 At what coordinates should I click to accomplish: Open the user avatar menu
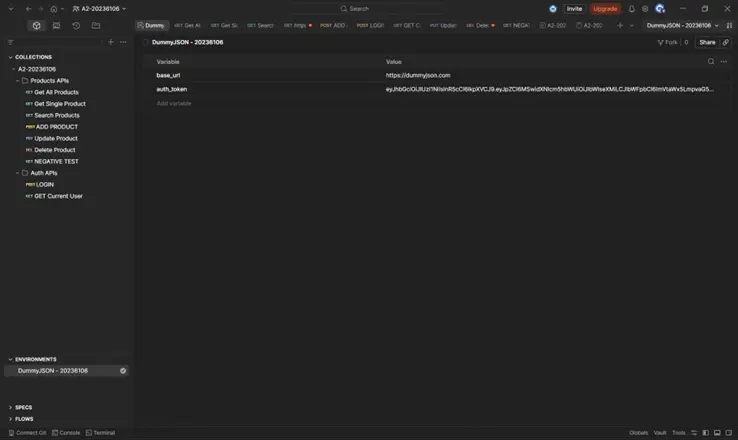pyautogui.click(x=660, y=8)
